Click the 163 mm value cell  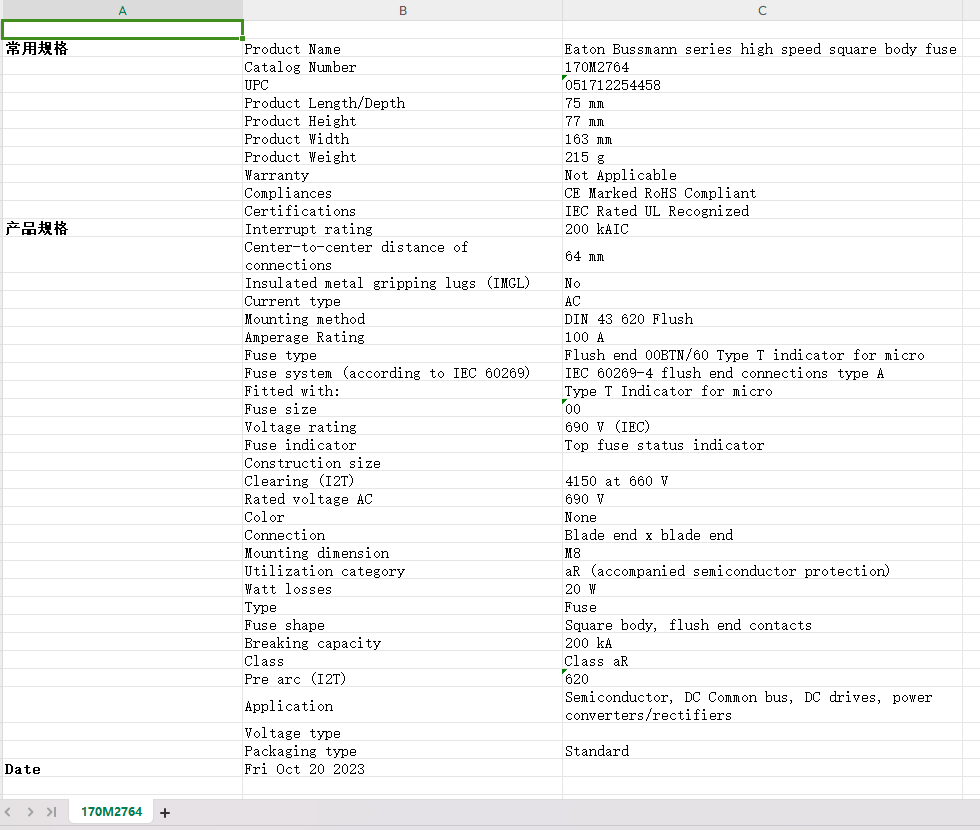tap(762, 139)
